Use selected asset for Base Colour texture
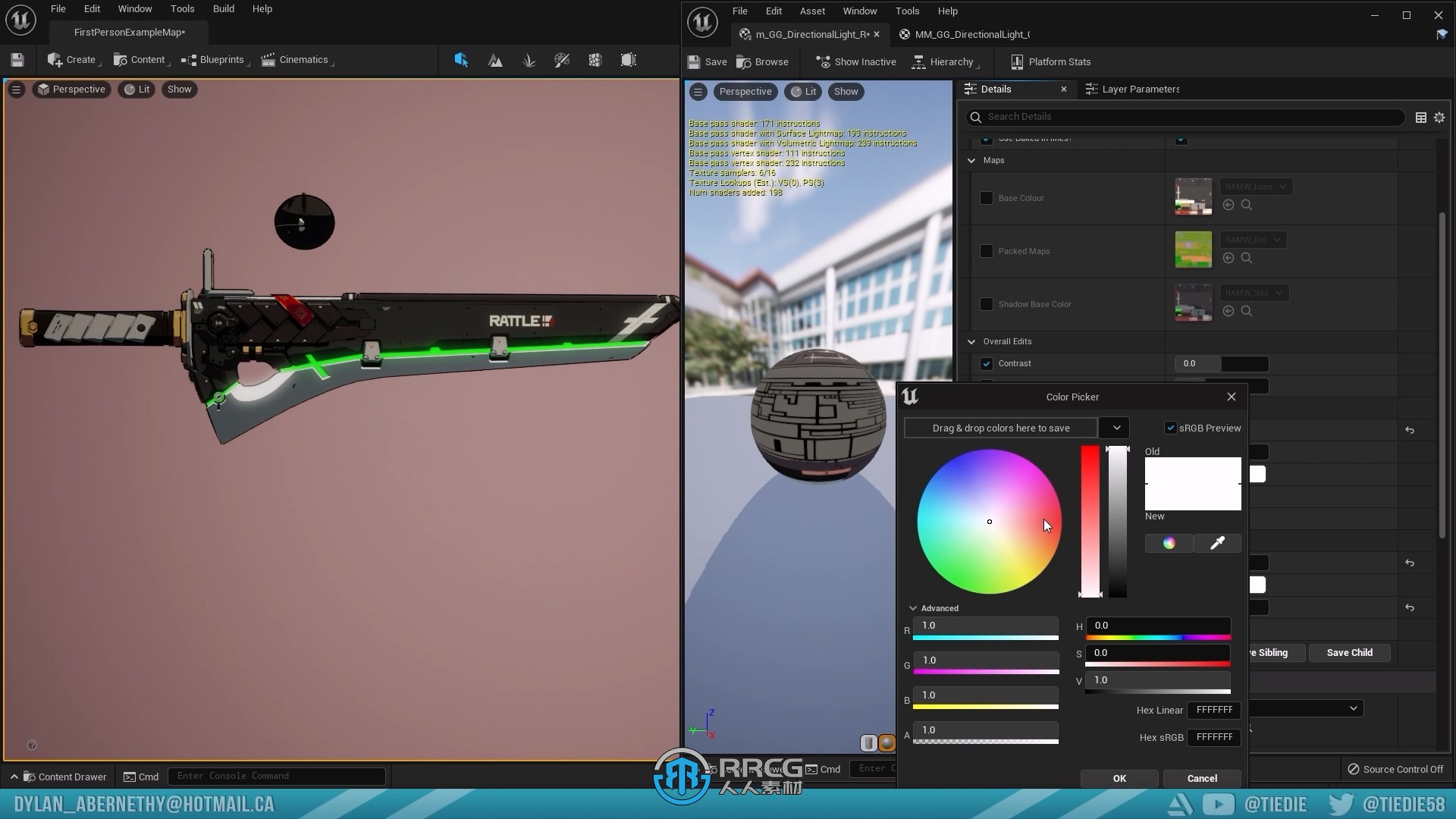 point(1228,205)
